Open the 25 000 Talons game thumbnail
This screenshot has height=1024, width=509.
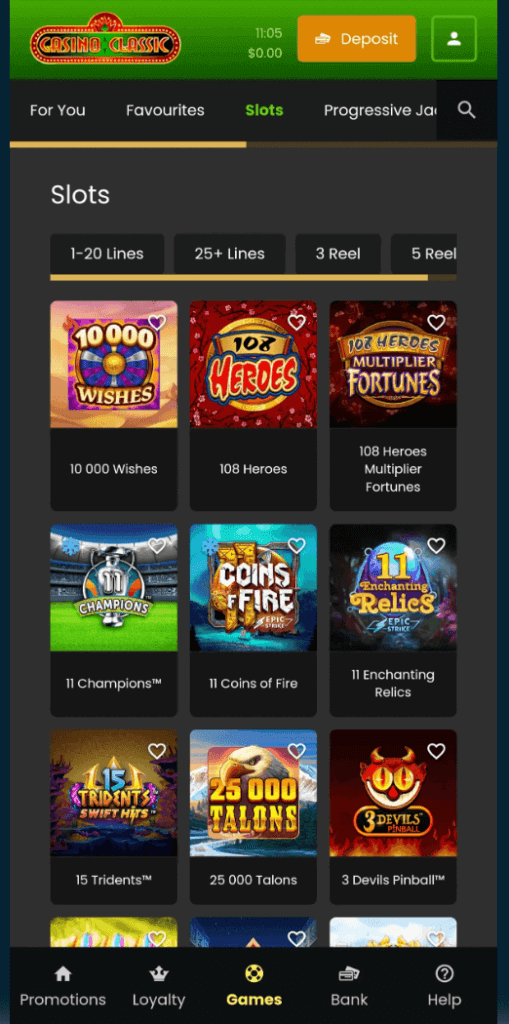tap(254, 793)
